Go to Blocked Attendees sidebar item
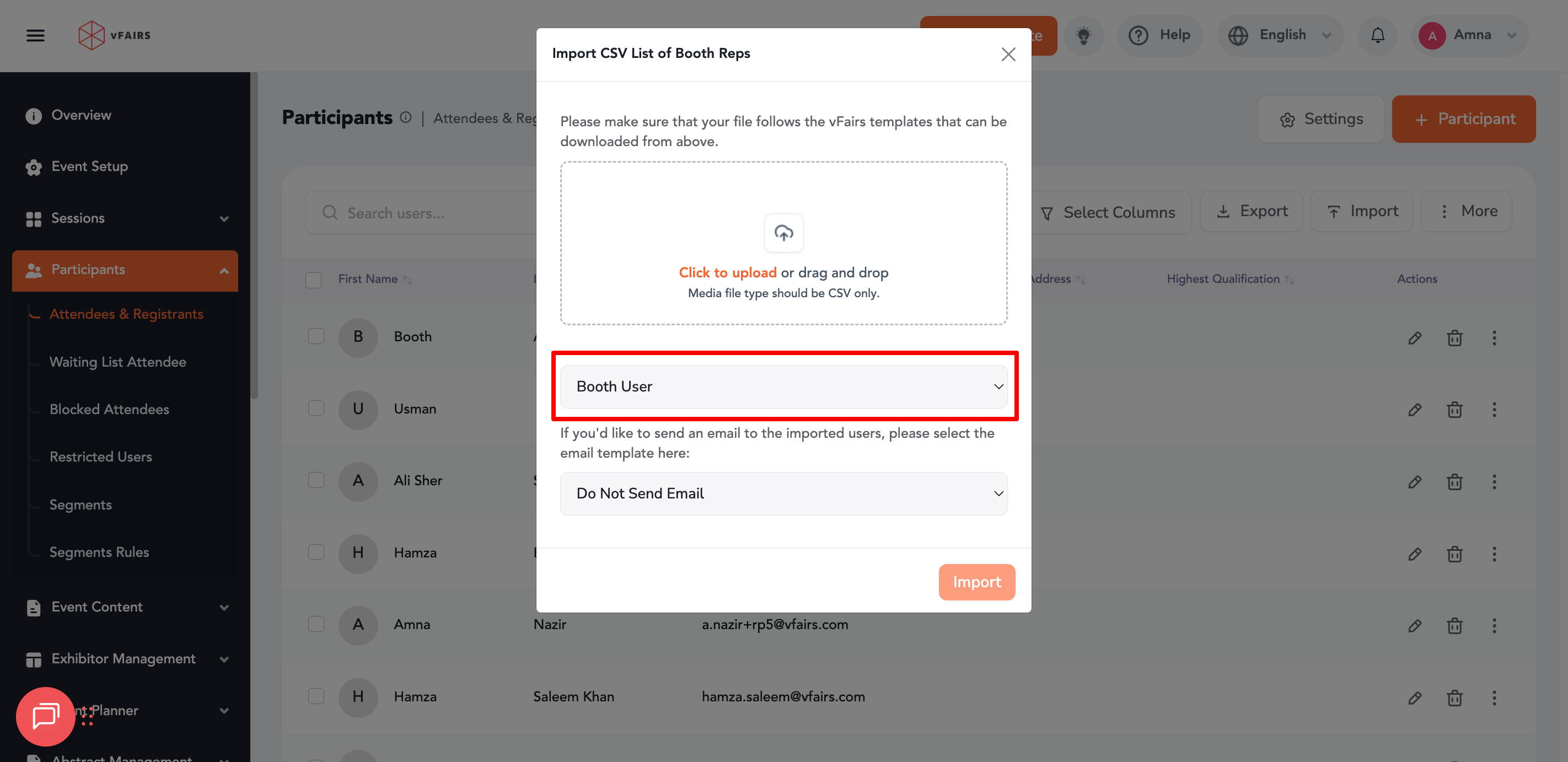This screenshot has height=762, width=1568. coord(110,409)
